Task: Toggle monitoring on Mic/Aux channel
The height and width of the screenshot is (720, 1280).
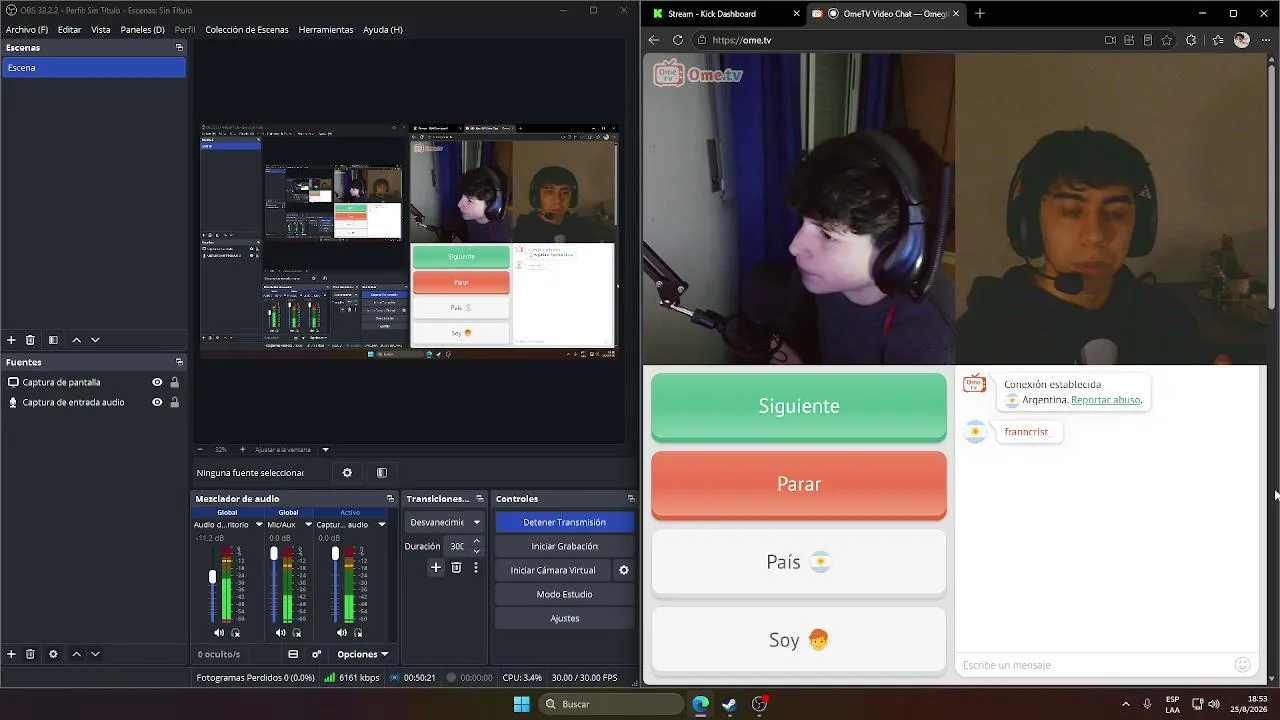Action: coord(297,633)
